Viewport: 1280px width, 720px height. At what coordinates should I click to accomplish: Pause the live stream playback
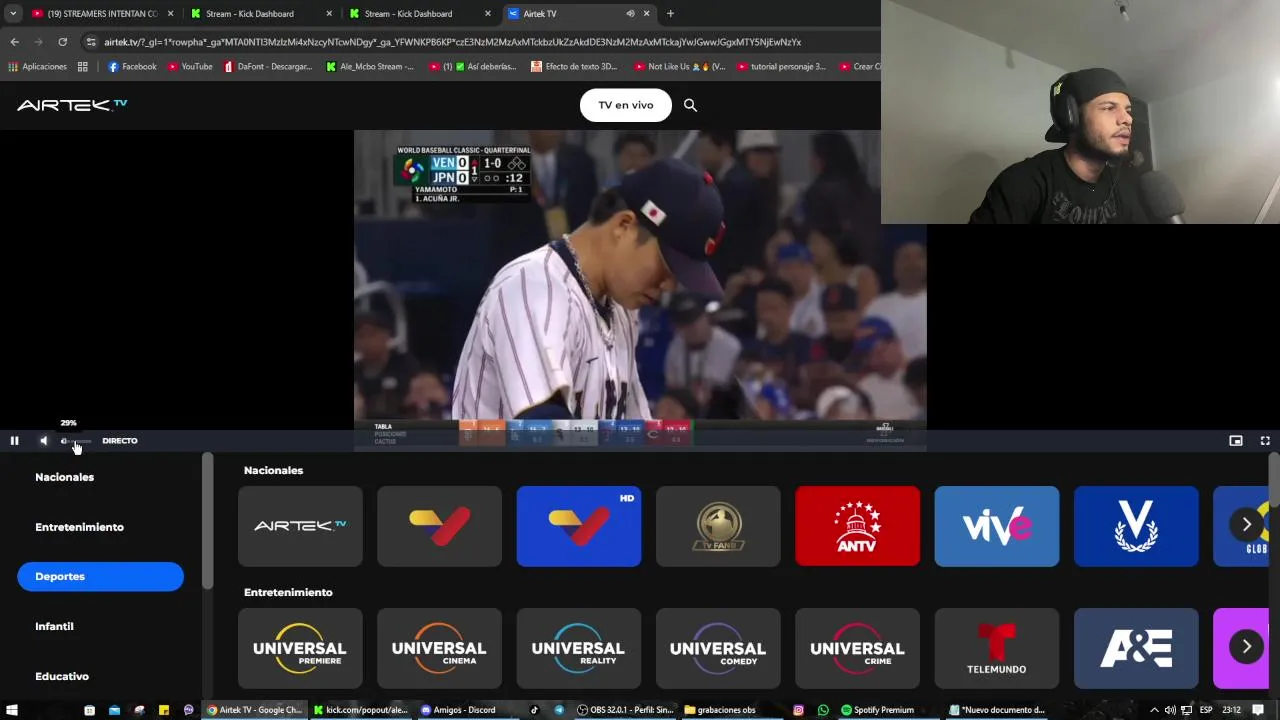point(14,441)
